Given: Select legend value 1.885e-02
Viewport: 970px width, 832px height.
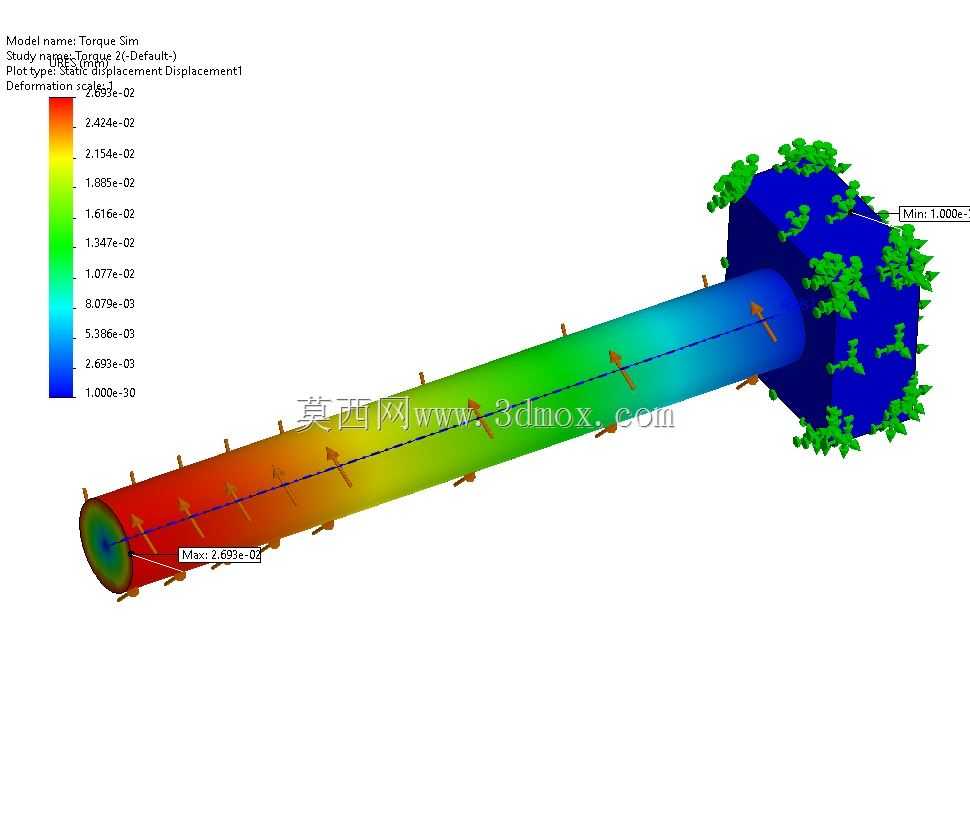Looking at the screenshot, I should coord(109,182).
